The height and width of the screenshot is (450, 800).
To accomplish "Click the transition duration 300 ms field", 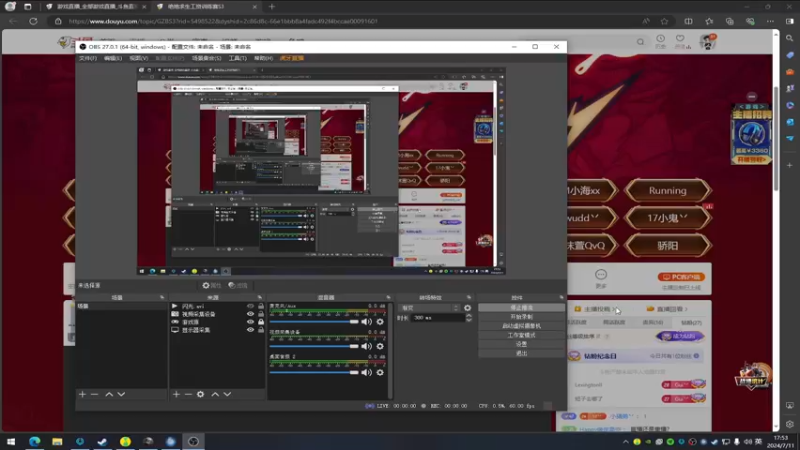I will pos(438,318).
